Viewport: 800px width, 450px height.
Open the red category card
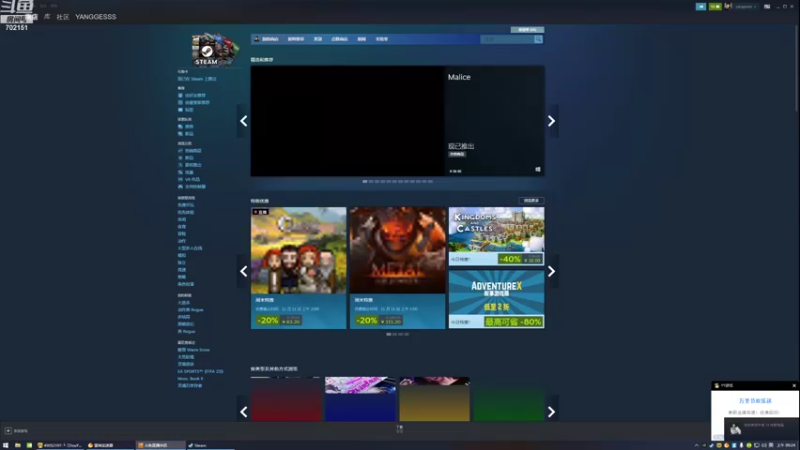point(286,399)
